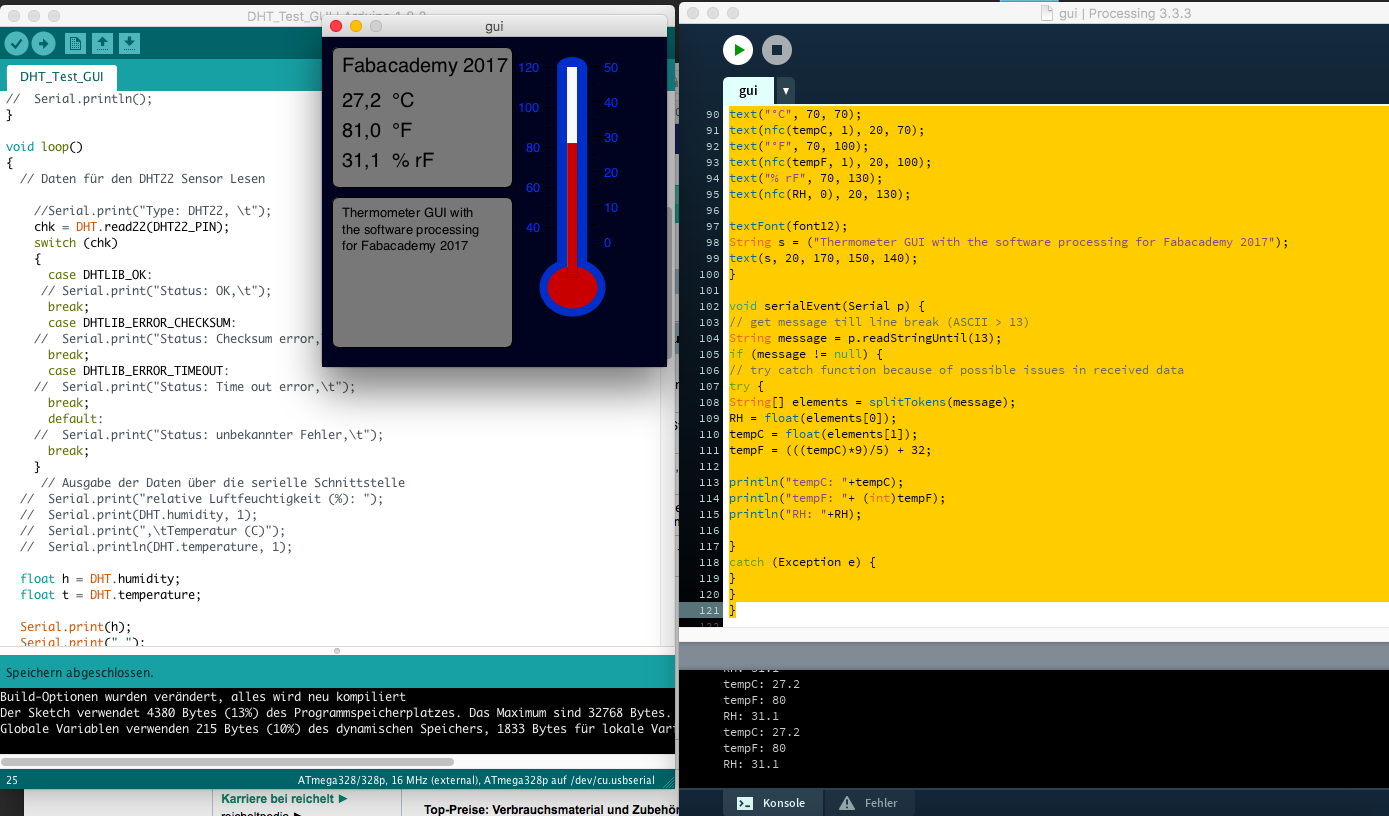The image size is (1389, 816).
Task: Switch to Fehler tab in Processing
Action: tap(869, 803)
